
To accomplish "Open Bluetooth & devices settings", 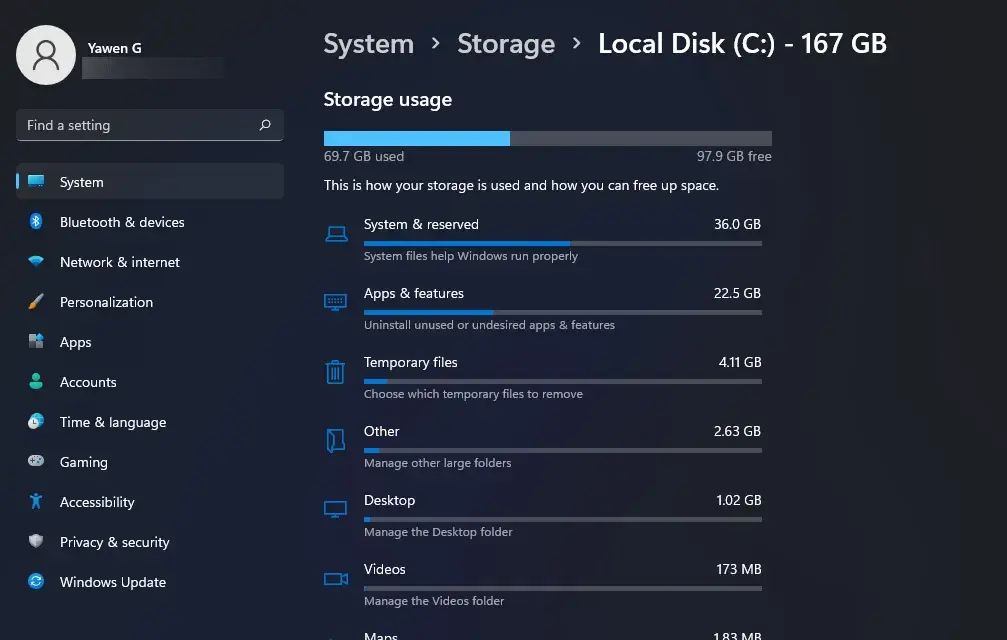I will point(150,222).
